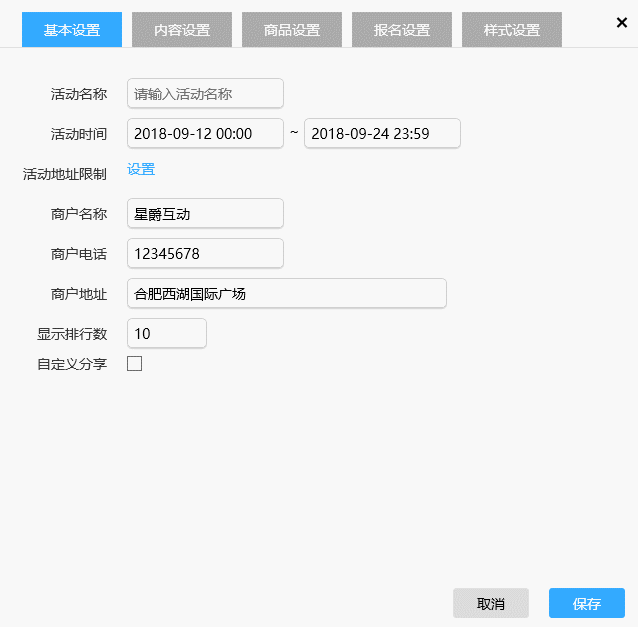Click the 活动名称 input field
This screenshot has height=627, width=638.
pos(205,94)
